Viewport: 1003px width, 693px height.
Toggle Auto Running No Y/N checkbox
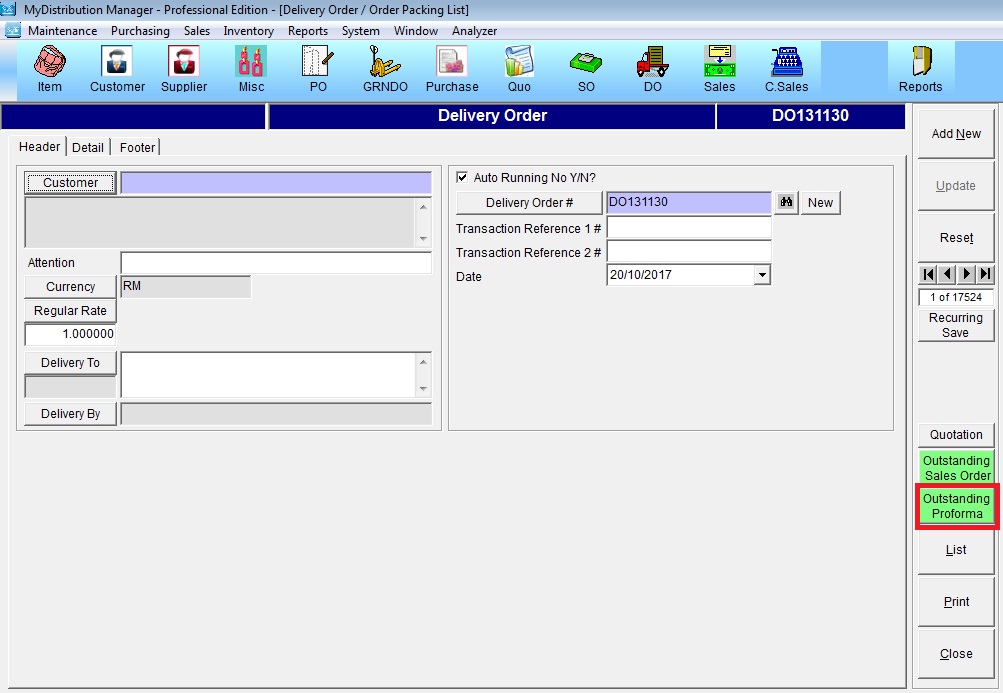[462, 178]
